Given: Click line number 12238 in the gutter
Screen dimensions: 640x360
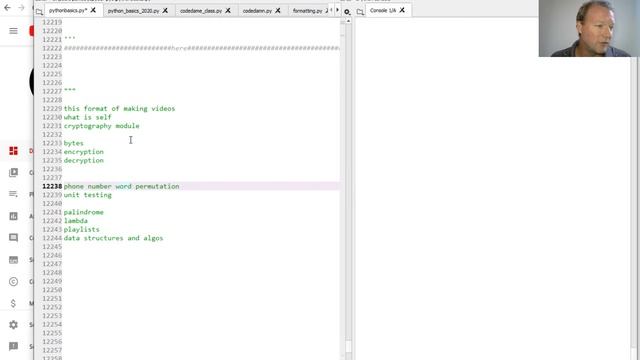Looking at the screenshot, I should (x=52, y=186).
